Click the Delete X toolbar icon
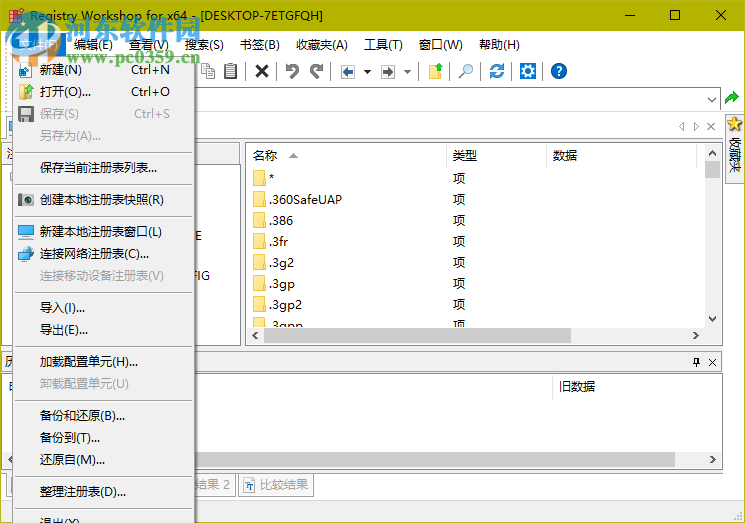The height and width of the screenshot is (523, 745). click(x=262, y=71)
